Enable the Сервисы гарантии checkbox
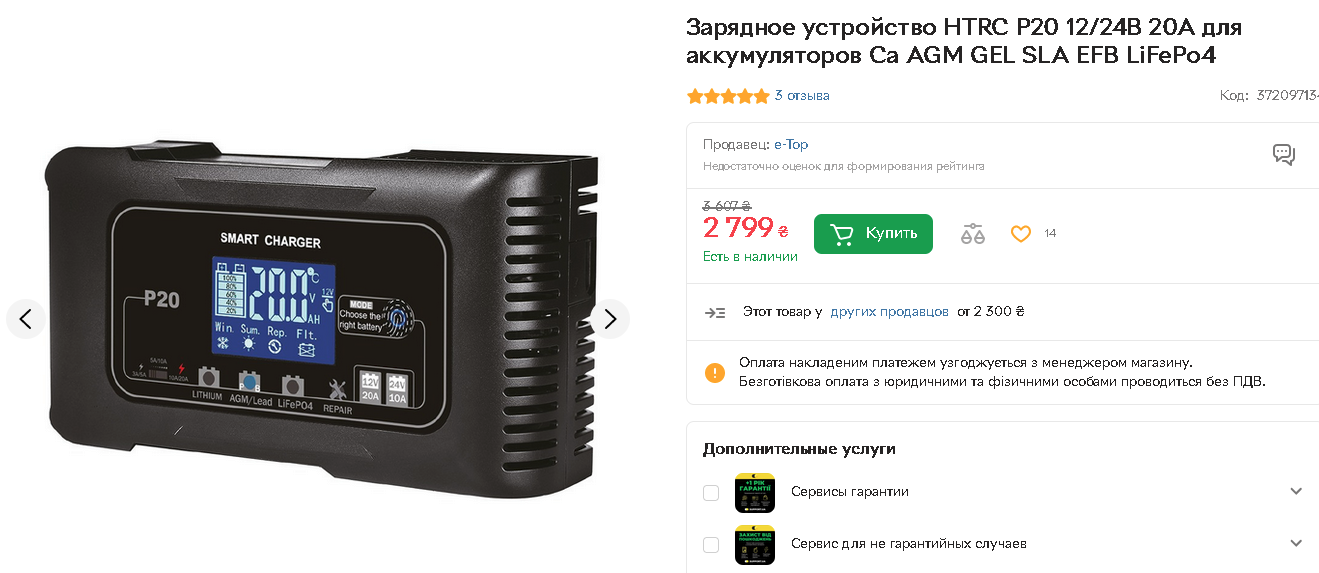Viewport: 1319px width, 573px height. coord(711,492)
